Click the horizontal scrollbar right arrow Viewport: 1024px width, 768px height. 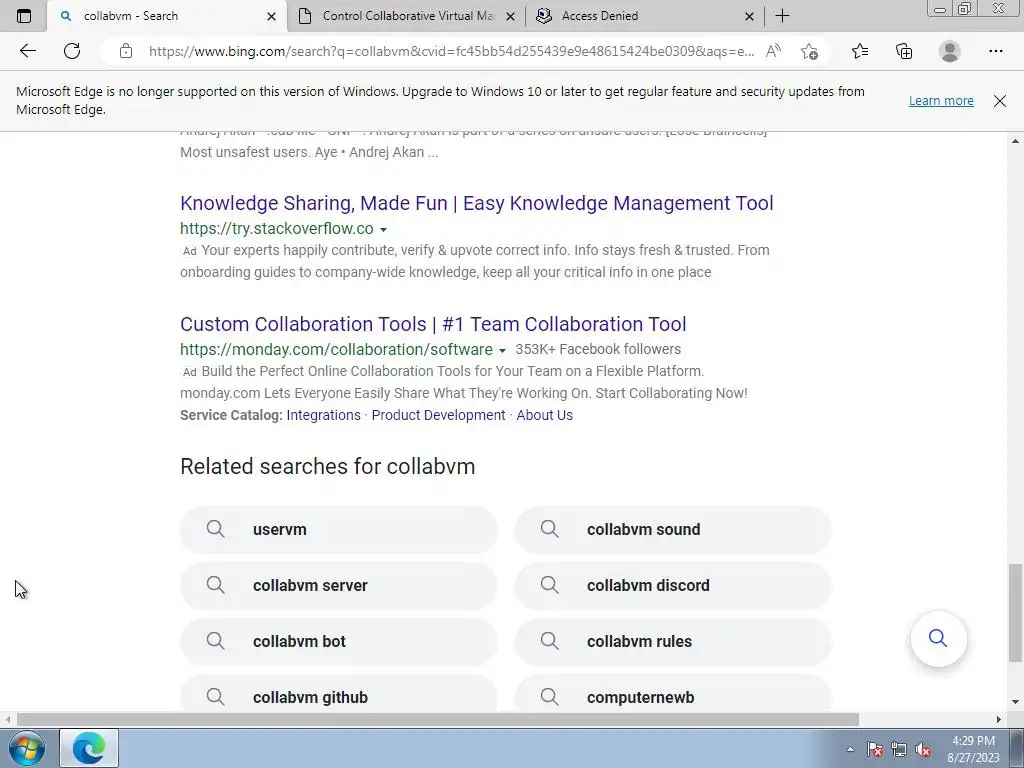pyautogui.click(x=999, y=719)
